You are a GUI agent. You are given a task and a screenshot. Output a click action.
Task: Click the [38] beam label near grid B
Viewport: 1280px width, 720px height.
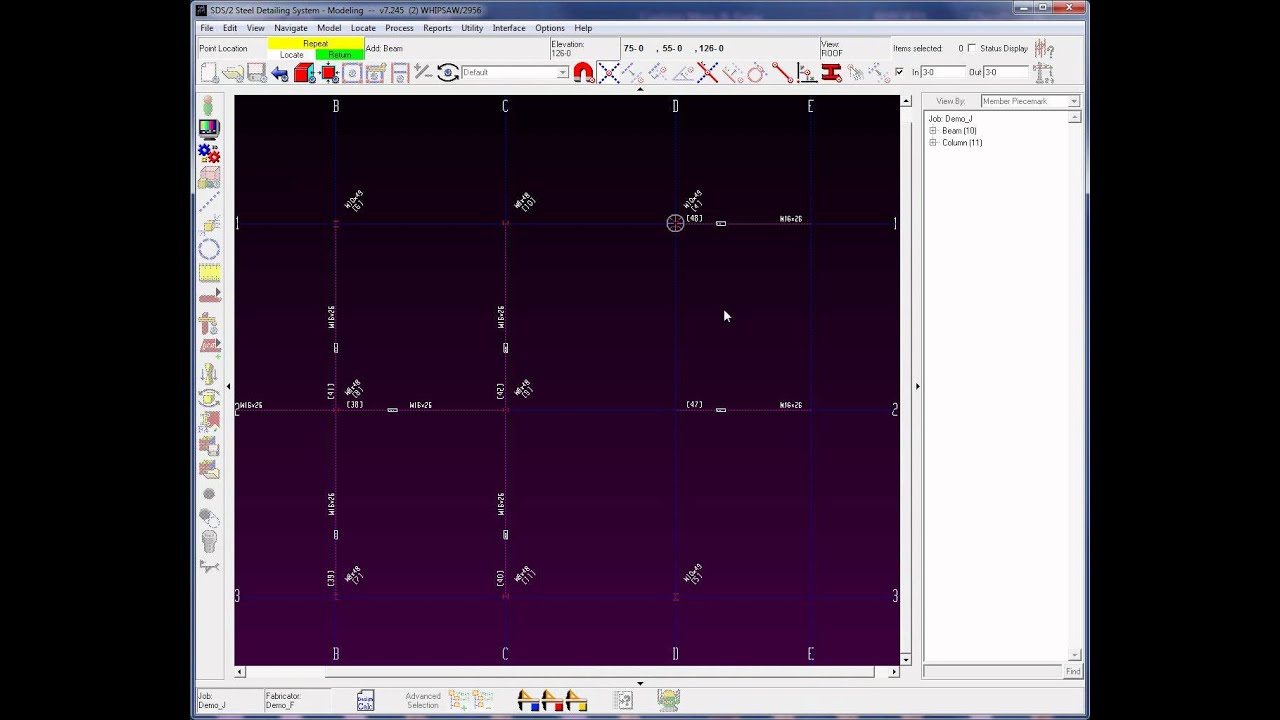click(354, 405)
